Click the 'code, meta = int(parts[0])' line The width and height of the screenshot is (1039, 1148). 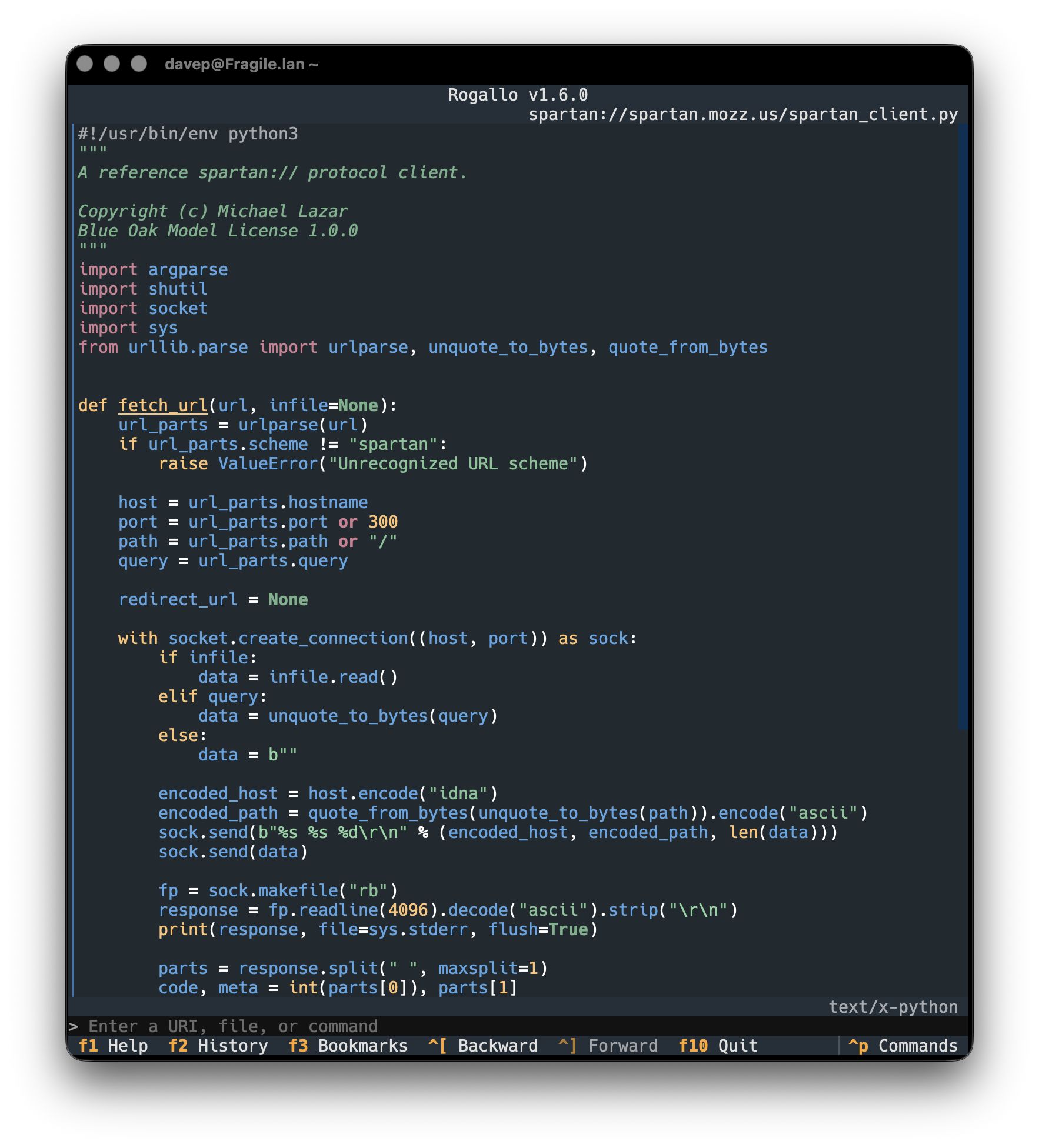[x=338, y=987]
